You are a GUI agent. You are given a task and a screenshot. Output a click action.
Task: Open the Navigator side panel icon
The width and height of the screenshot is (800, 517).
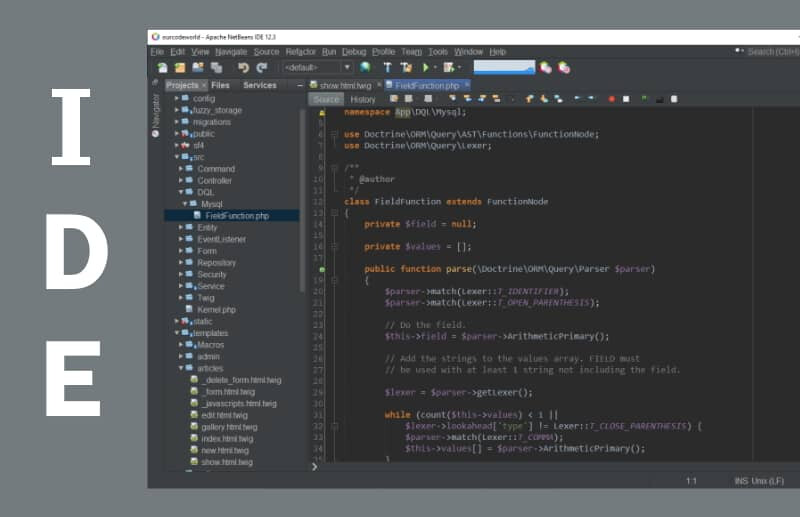155,112
